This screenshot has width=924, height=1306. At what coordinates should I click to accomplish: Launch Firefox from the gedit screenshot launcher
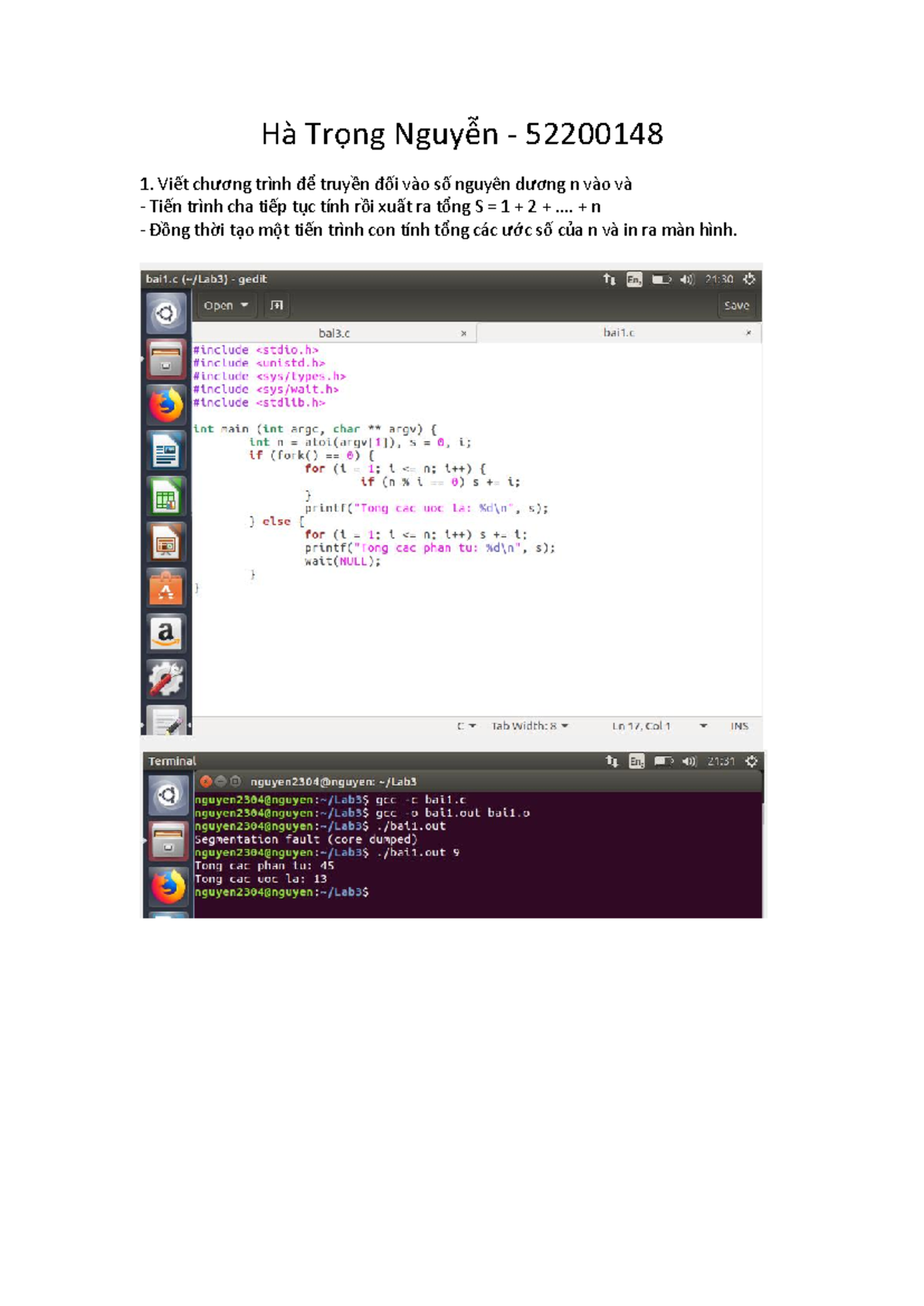166,404
